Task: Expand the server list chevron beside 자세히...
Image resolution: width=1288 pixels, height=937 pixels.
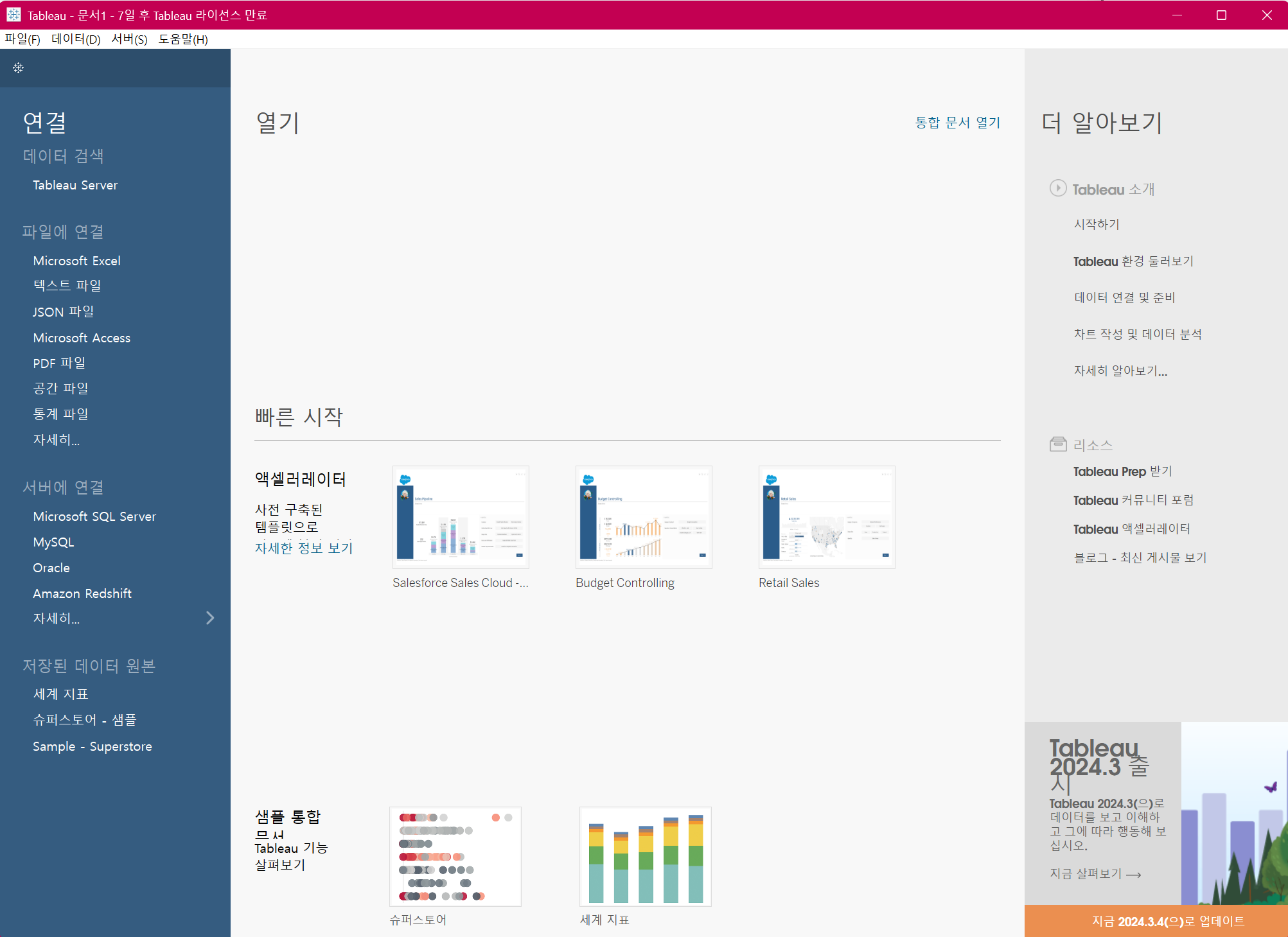Action: coord(210,618)
